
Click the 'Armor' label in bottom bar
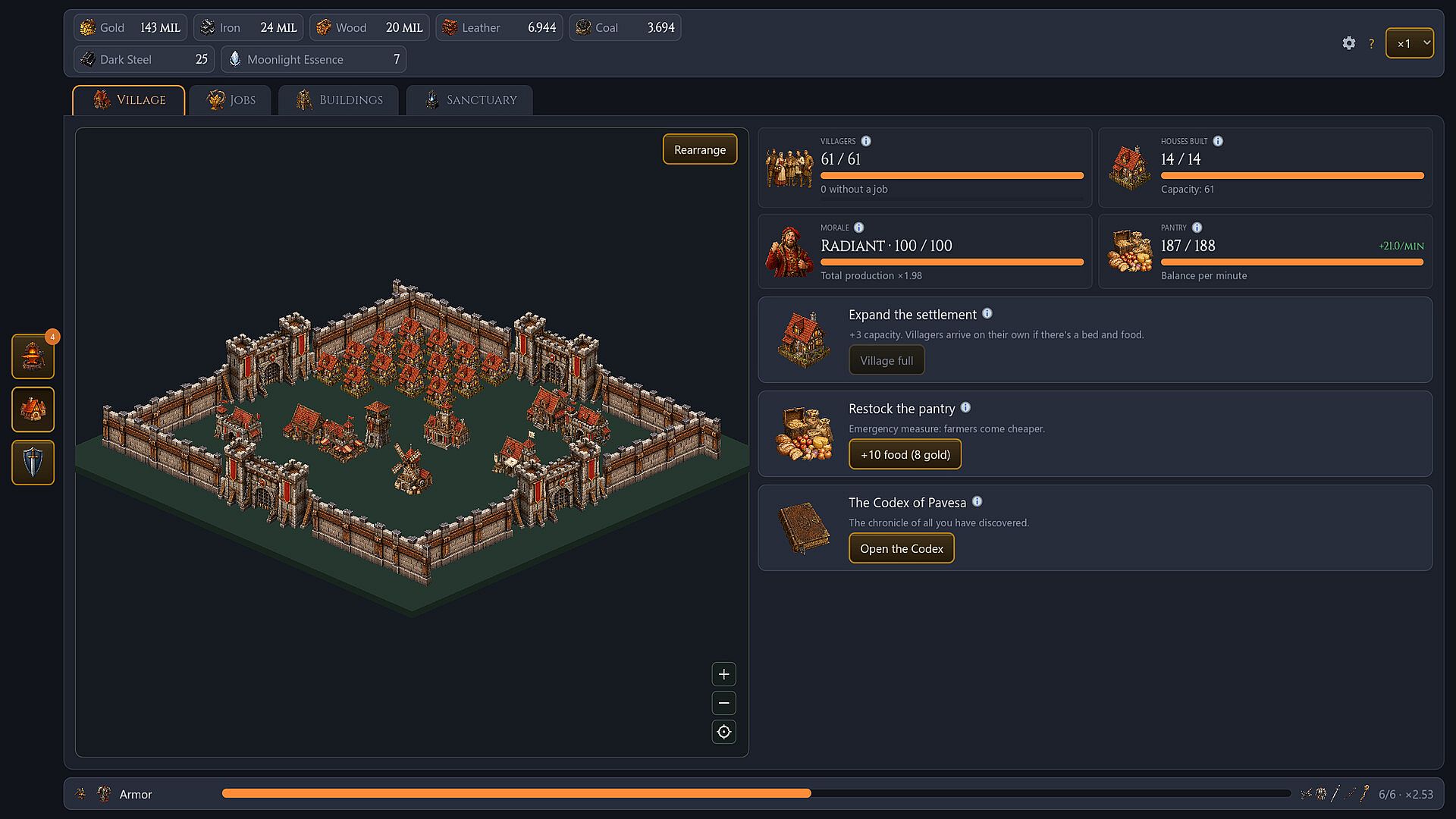136,794
